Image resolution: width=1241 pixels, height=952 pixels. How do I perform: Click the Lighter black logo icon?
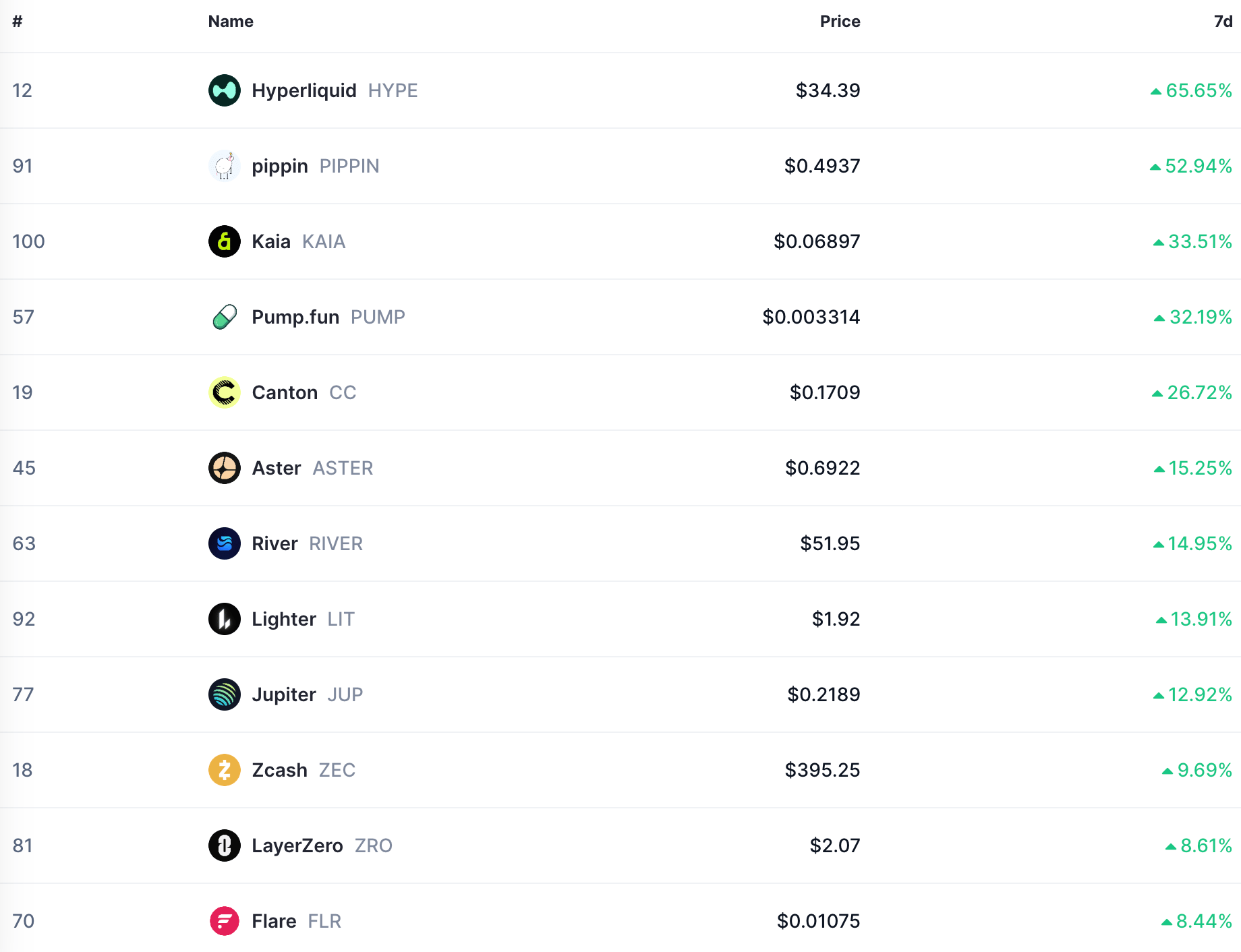(x=224, y=619)
